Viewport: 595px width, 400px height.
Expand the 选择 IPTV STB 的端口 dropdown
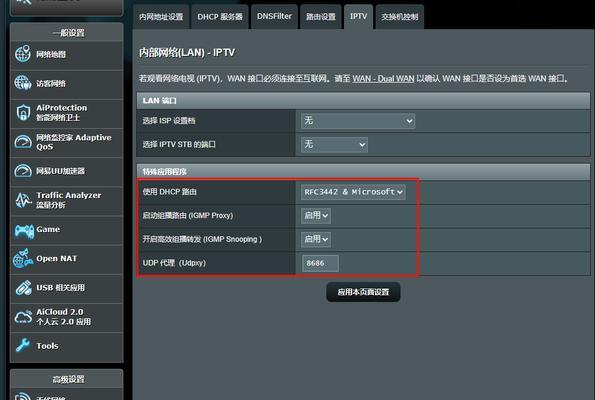334,145
